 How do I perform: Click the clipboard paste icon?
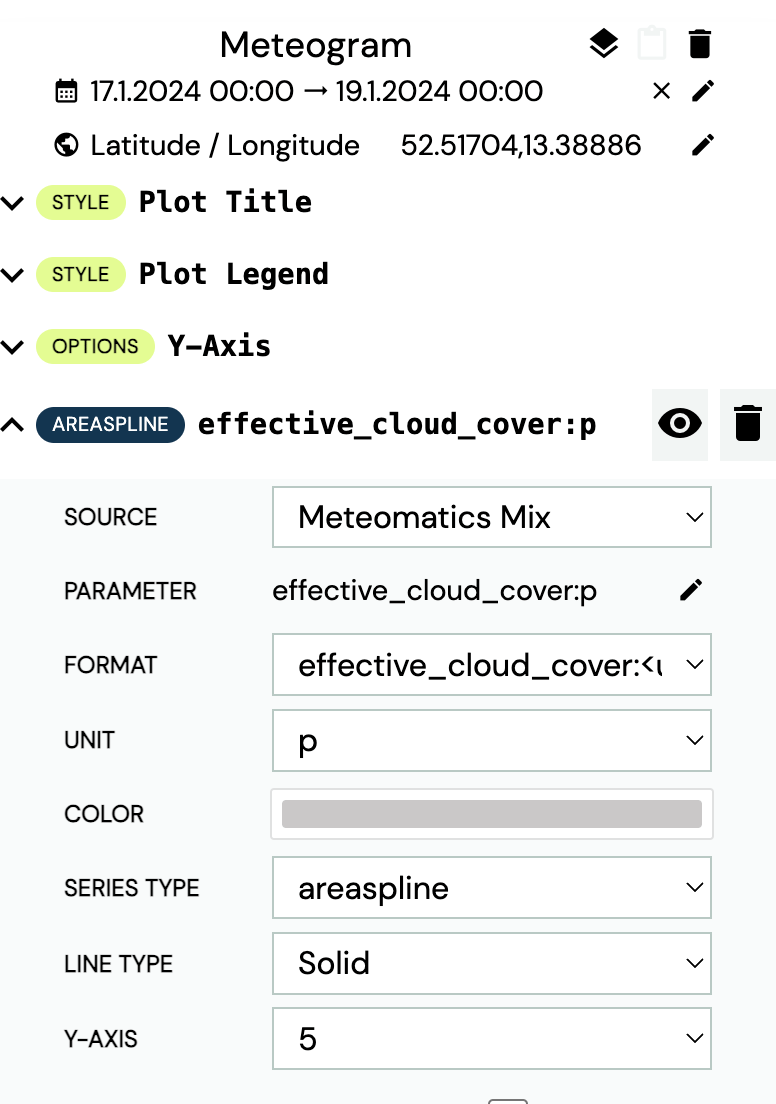(652, 44)
